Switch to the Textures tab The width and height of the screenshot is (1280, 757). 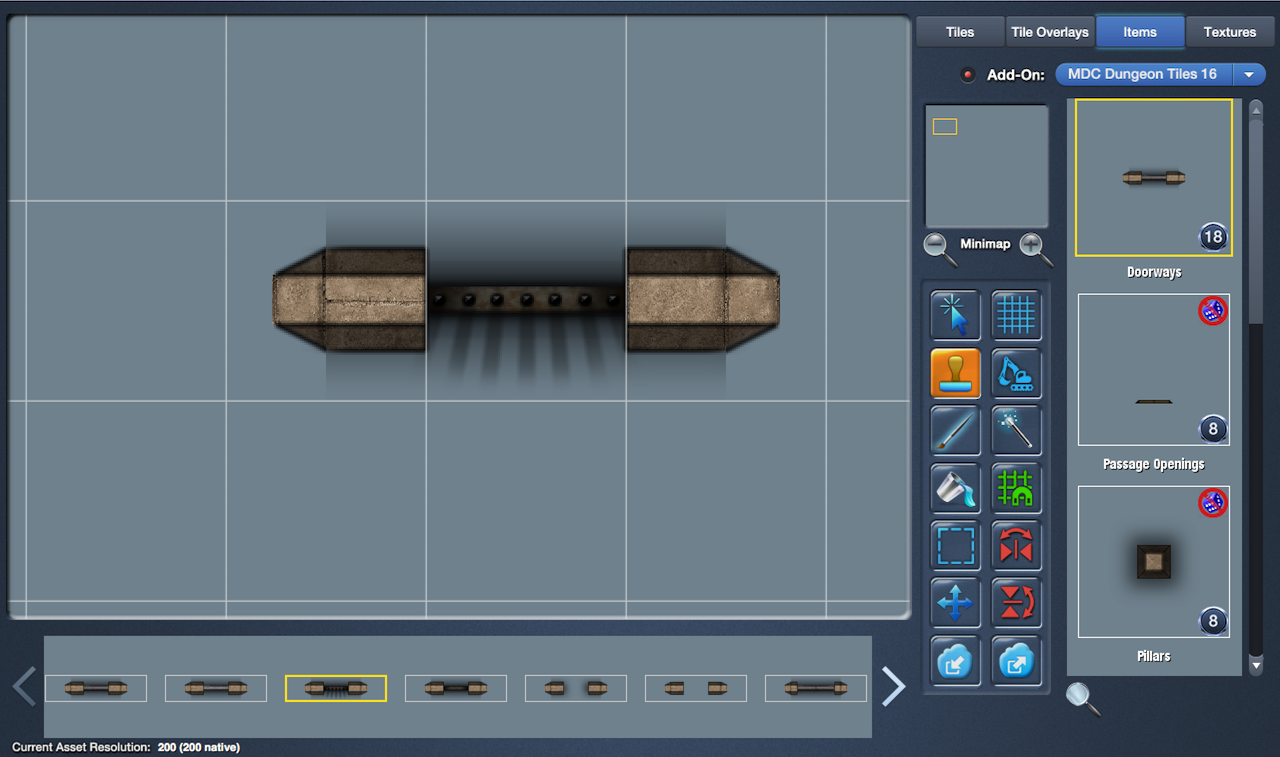[x=1230, y=32]
